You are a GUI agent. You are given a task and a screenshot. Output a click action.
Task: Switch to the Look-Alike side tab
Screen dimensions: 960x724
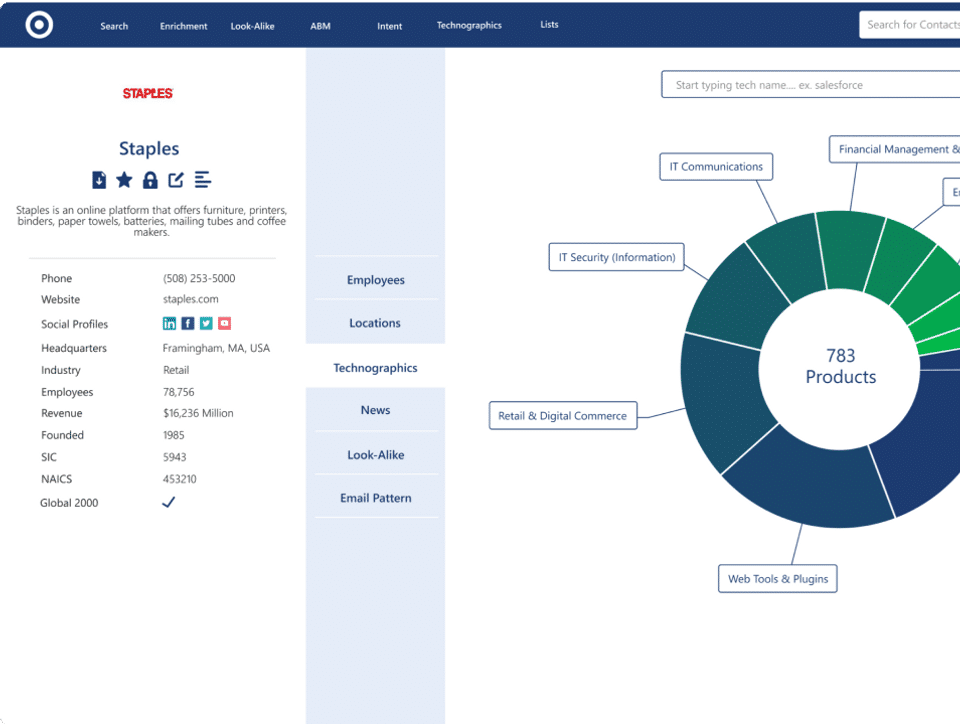(x=376, y=455)
